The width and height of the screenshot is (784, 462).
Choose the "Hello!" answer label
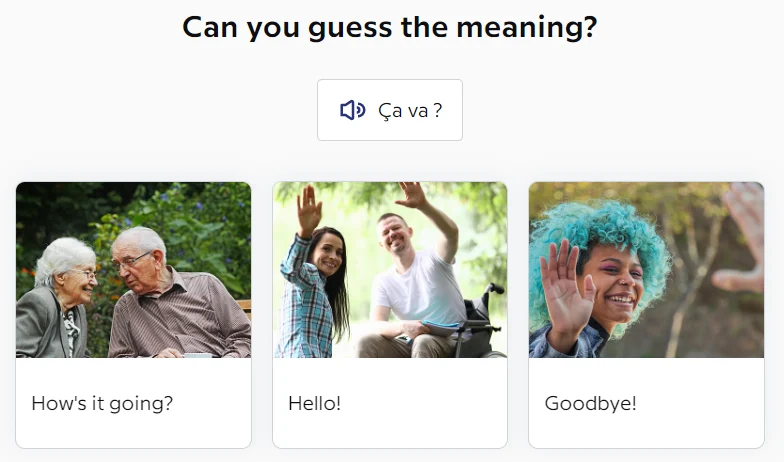click(x=314, y=404)
